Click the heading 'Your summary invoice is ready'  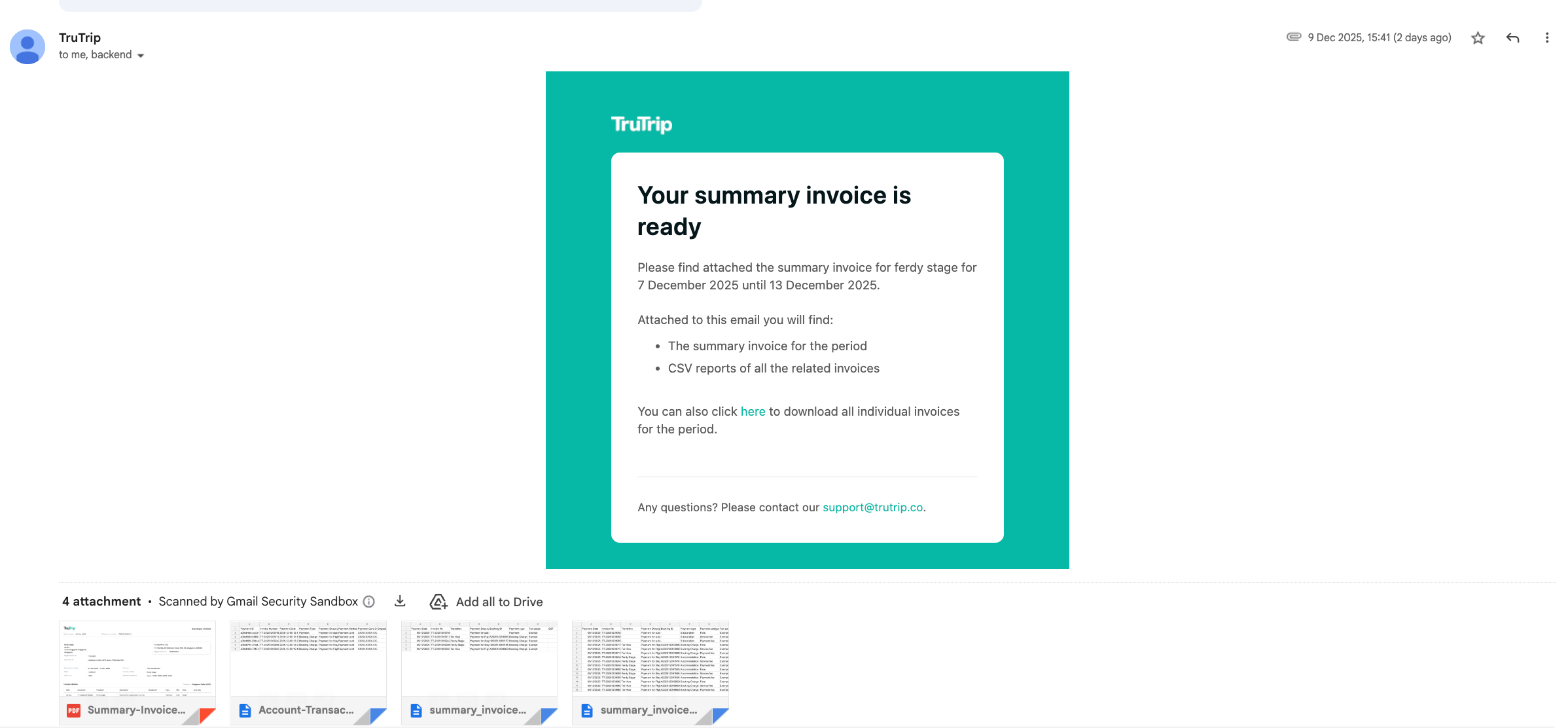pyautogui.click(x=774, y=211)
